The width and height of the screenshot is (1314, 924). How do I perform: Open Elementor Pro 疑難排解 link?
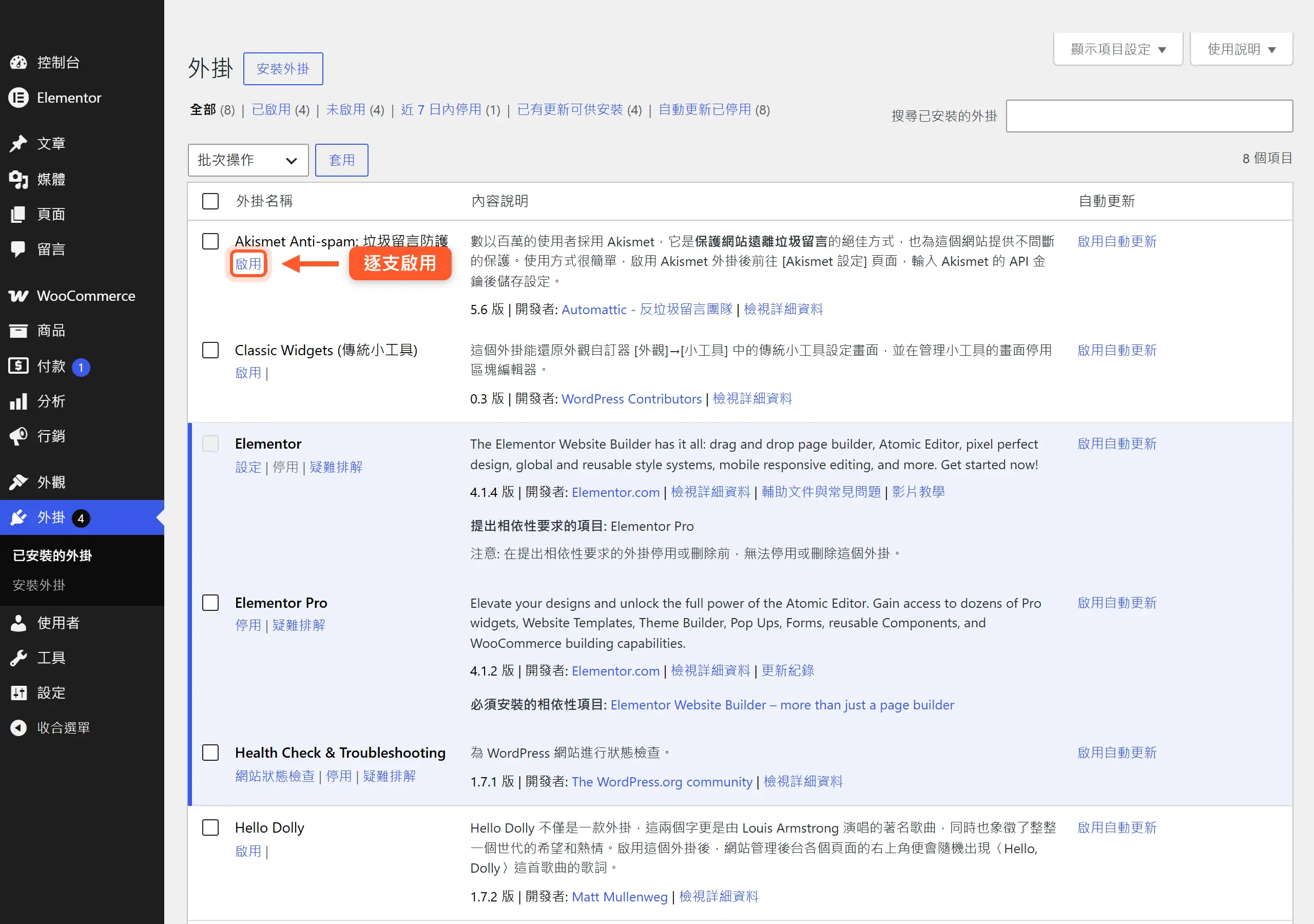click(299, 625)
